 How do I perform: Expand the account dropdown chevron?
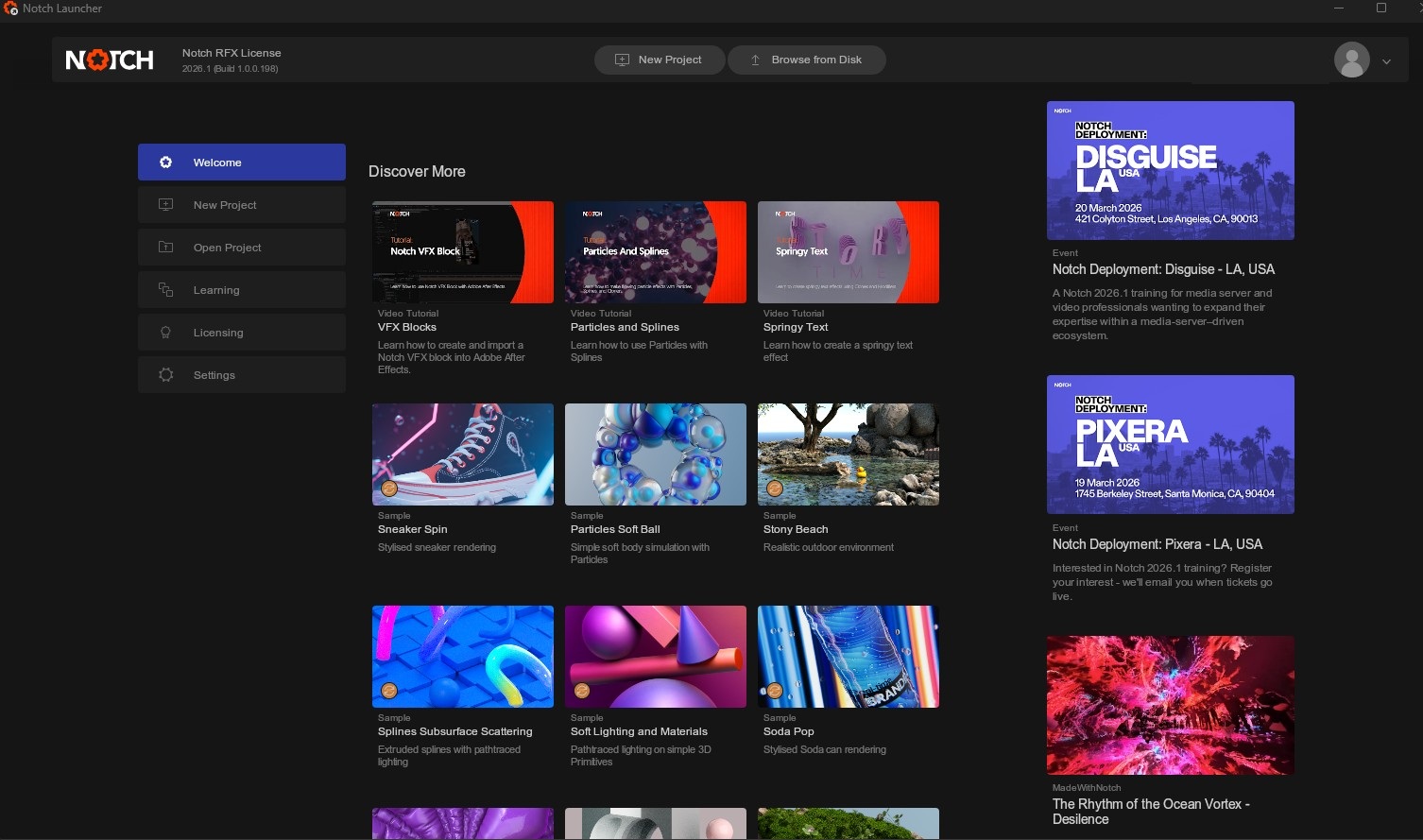tap(1386, 61)
